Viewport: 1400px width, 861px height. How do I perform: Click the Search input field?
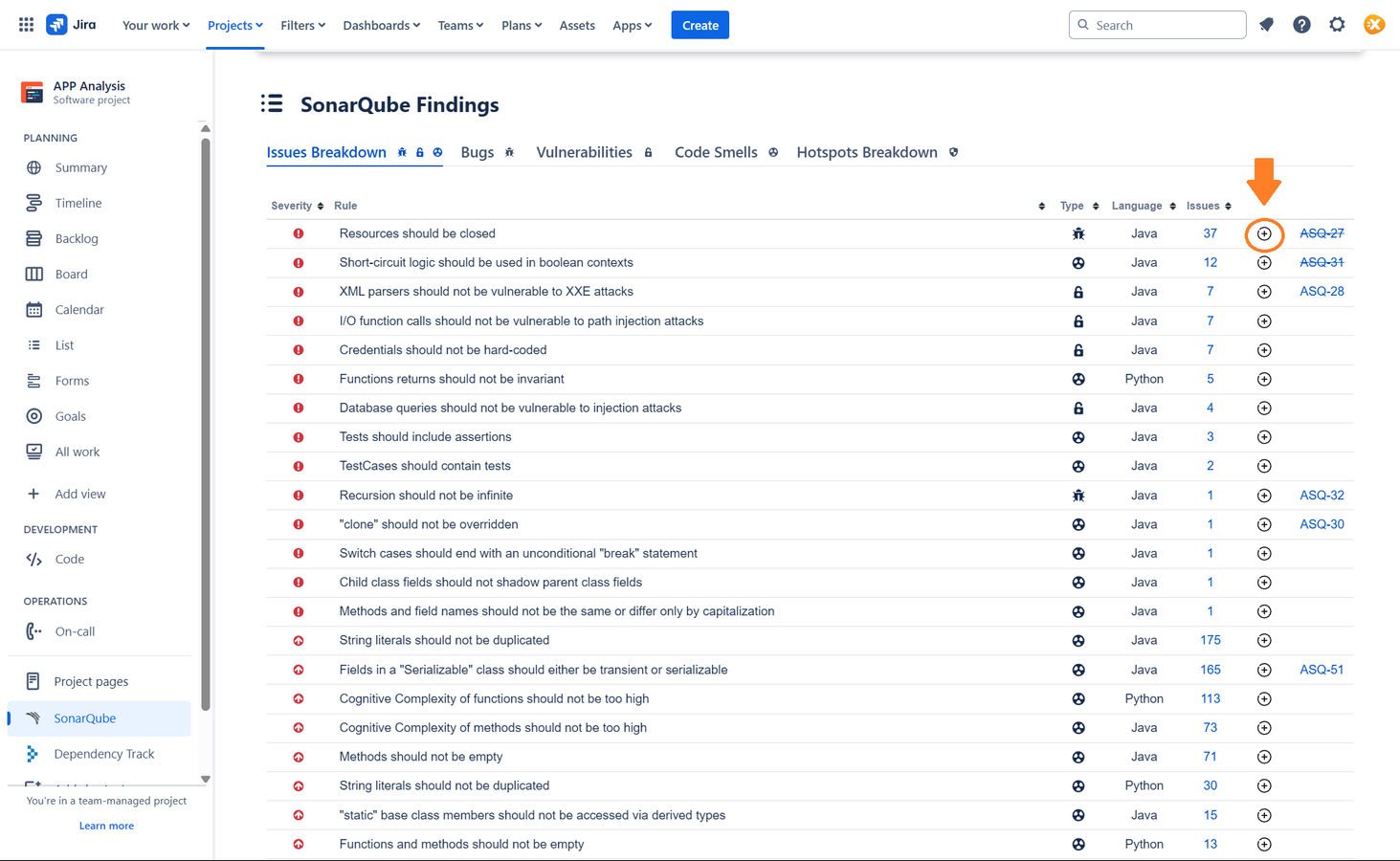click(1157, 25)
